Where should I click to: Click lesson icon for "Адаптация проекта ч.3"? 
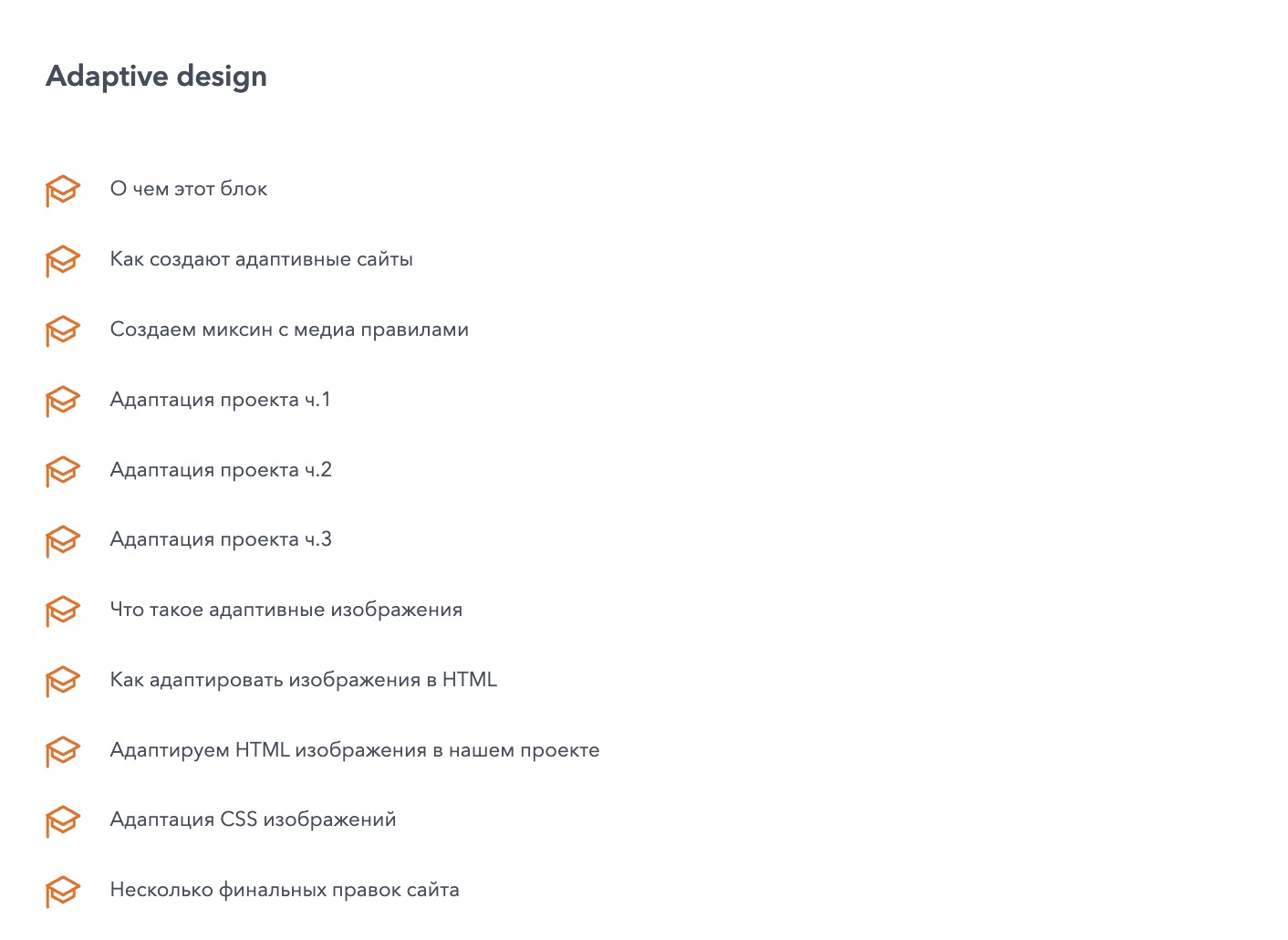[x=63, y=540]
